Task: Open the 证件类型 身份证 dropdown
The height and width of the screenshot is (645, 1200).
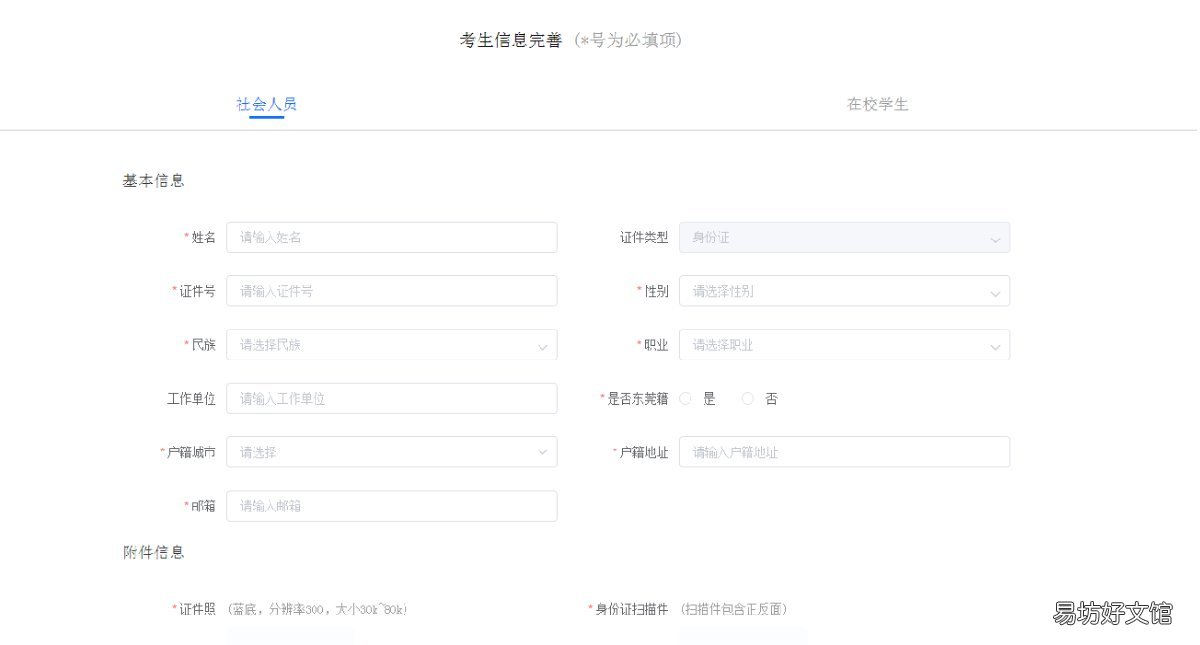Action: coord(844,237)
